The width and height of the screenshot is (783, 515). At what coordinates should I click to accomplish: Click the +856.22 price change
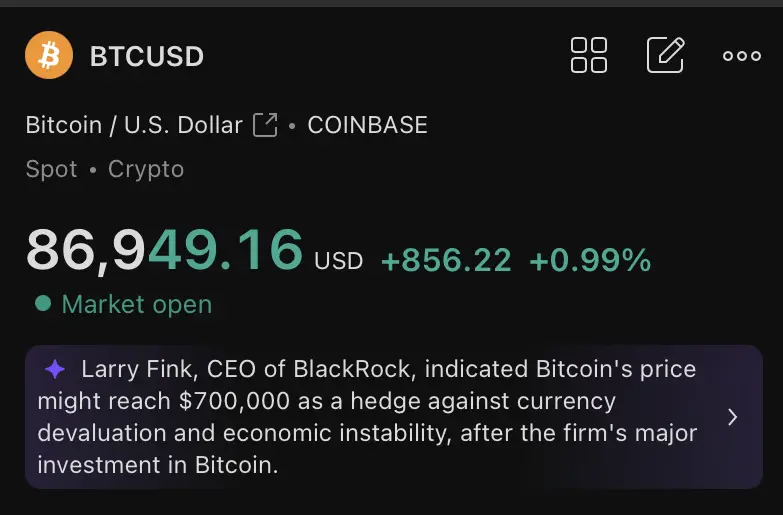coord(446,260)
